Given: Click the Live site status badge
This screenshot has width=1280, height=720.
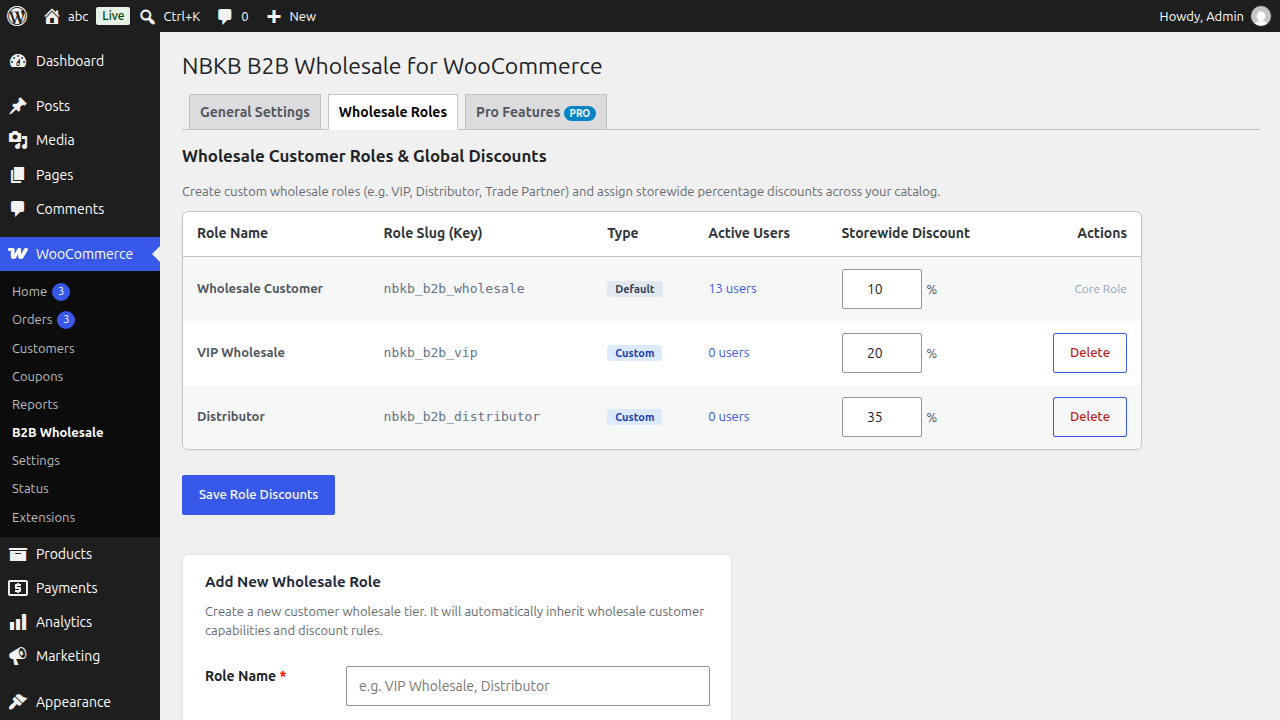Looking at the screenshot, I should pos(113,16).
